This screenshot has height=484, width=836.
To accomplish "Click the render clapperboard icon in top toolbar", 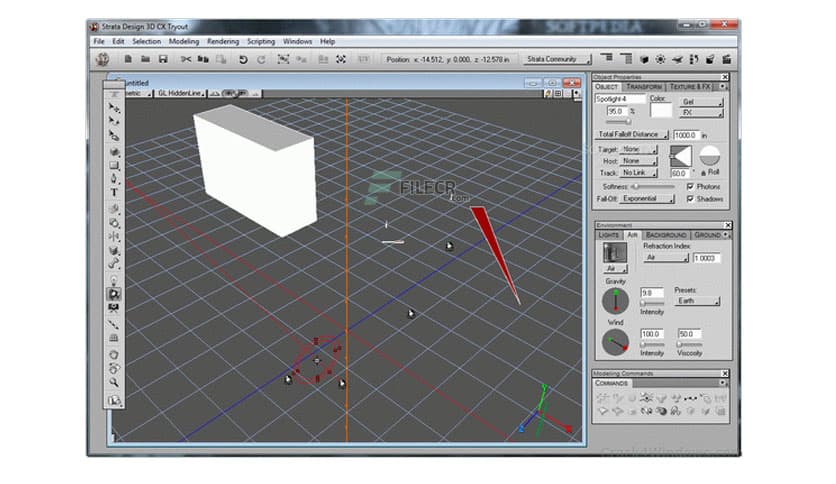I will click(726, 59).
